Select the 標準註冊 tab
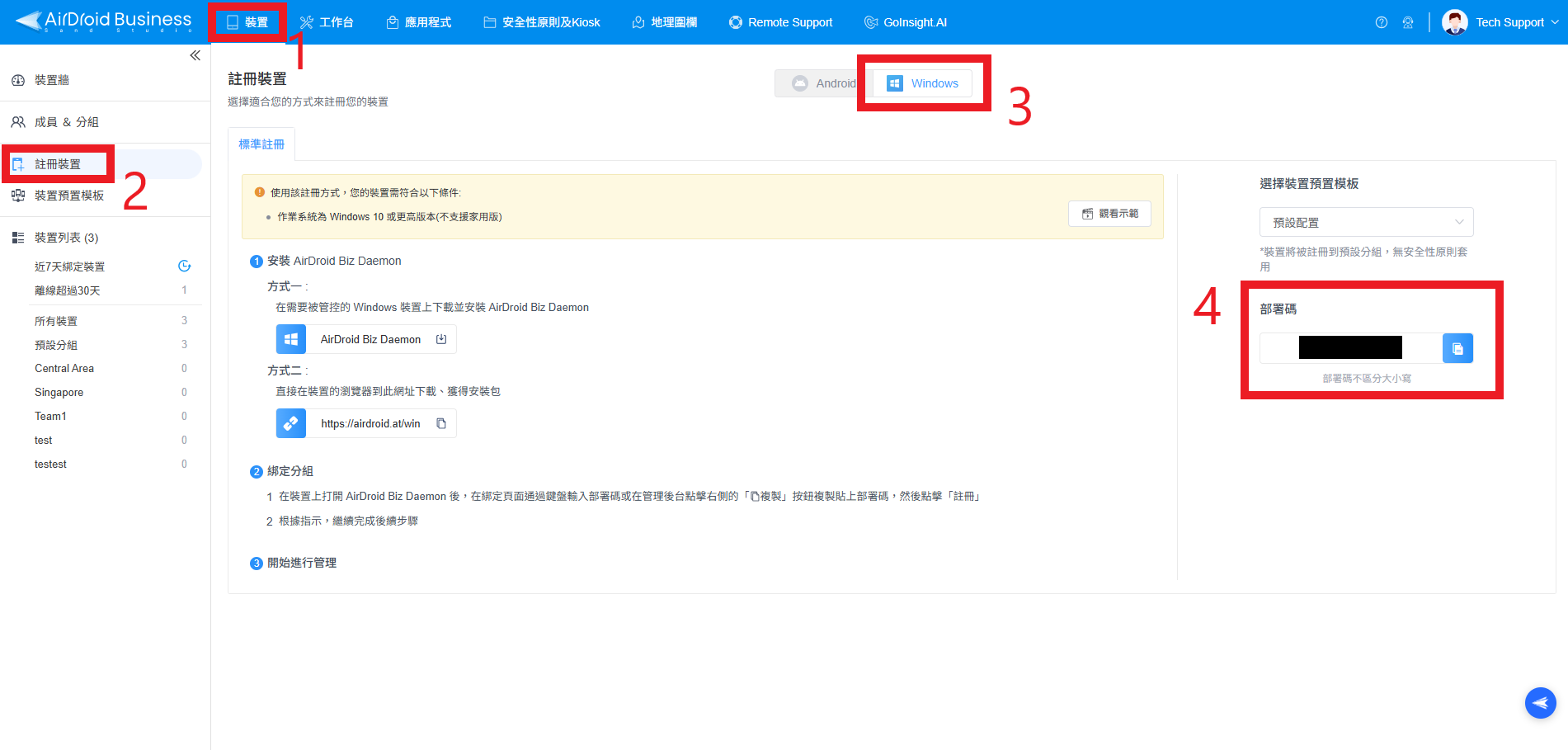Screen dimensions: 1568x750 pos(261,144)
